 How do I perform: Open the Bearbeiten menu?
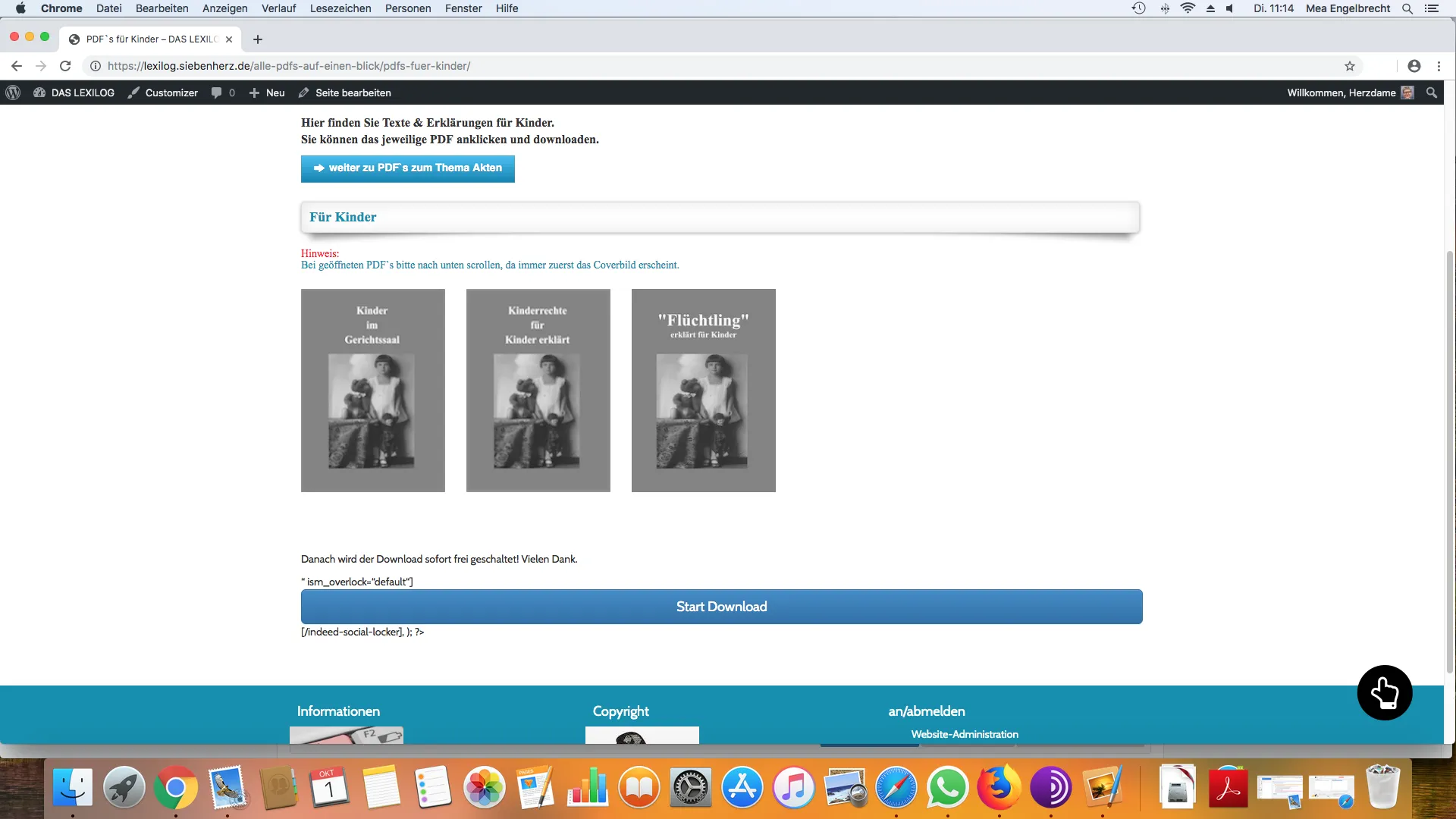162,8
